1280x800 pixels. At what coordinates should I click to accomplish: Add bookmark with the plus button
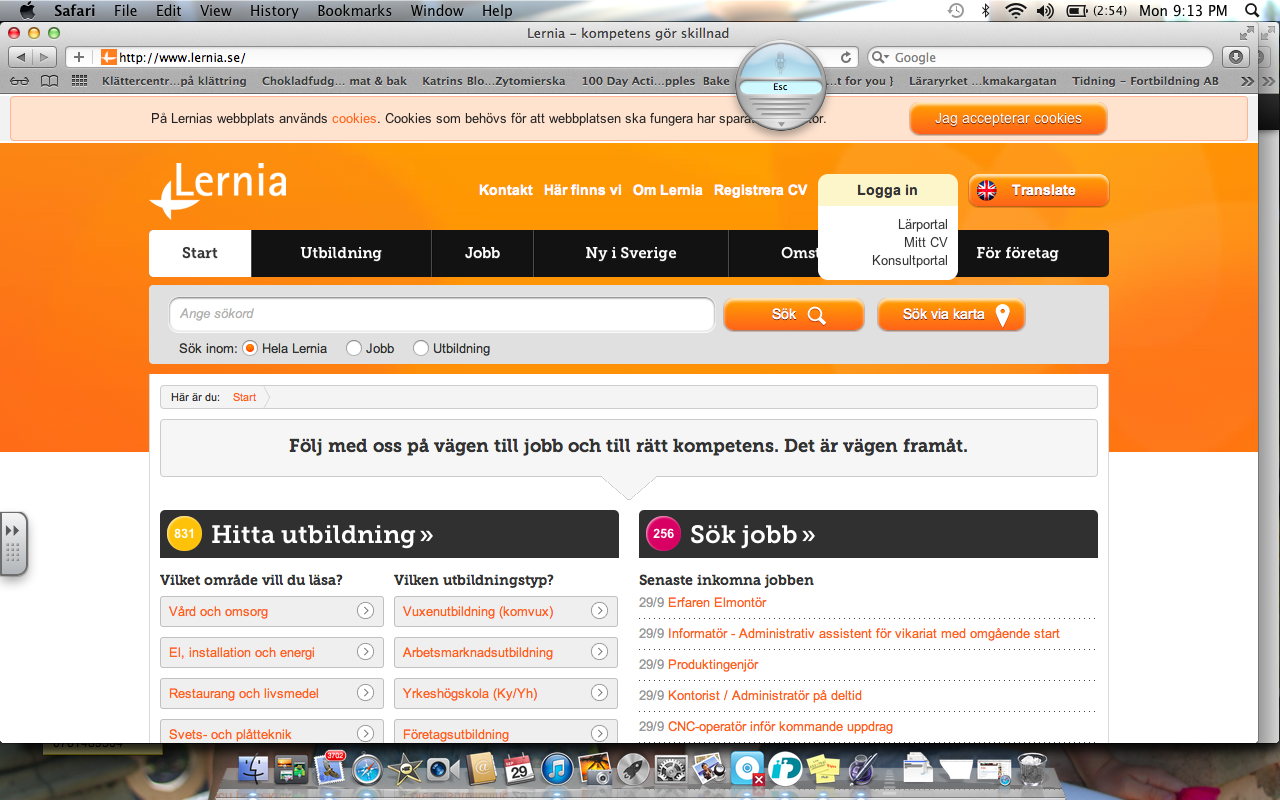[x=79, y=57]
